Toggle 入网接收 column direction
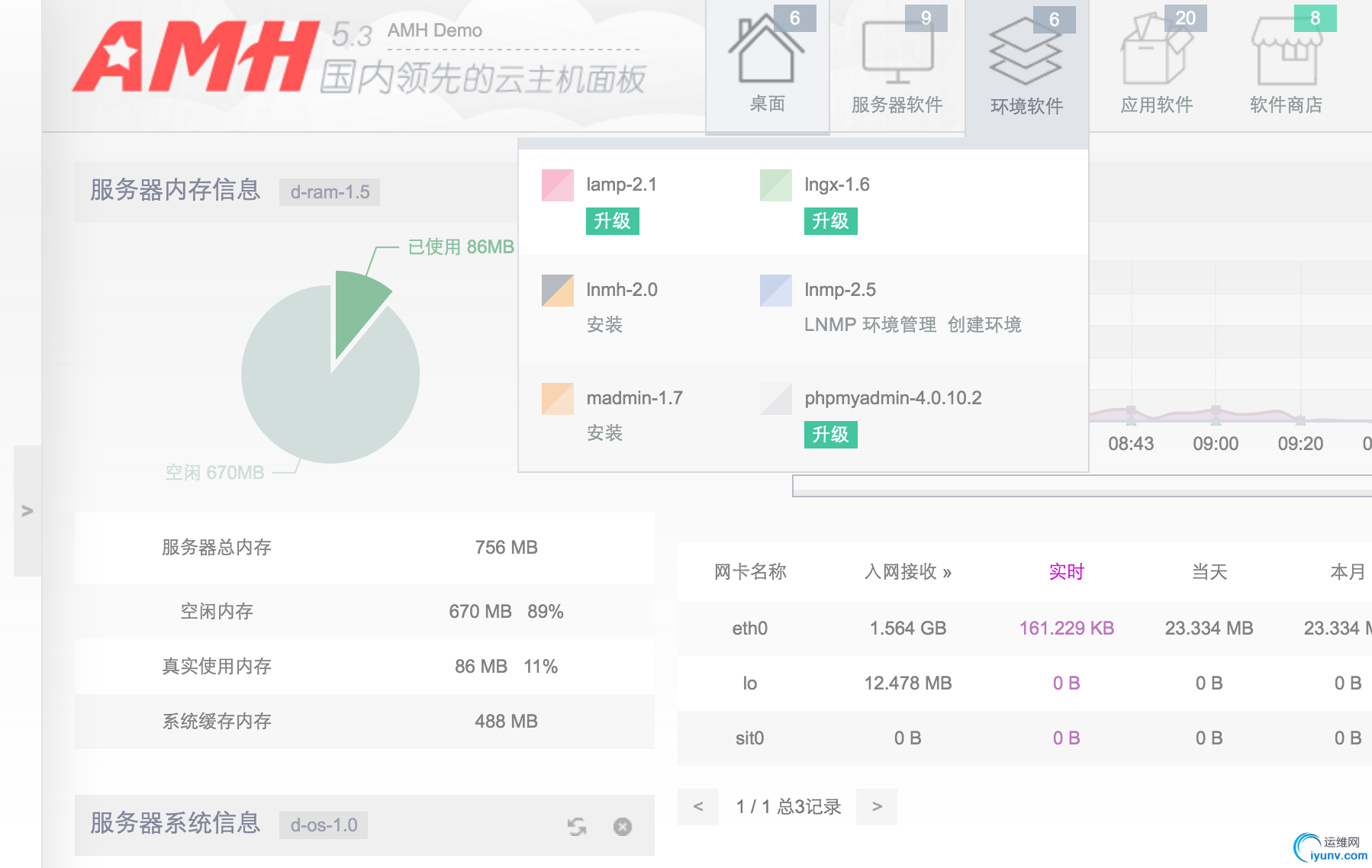 coord(908,572)
